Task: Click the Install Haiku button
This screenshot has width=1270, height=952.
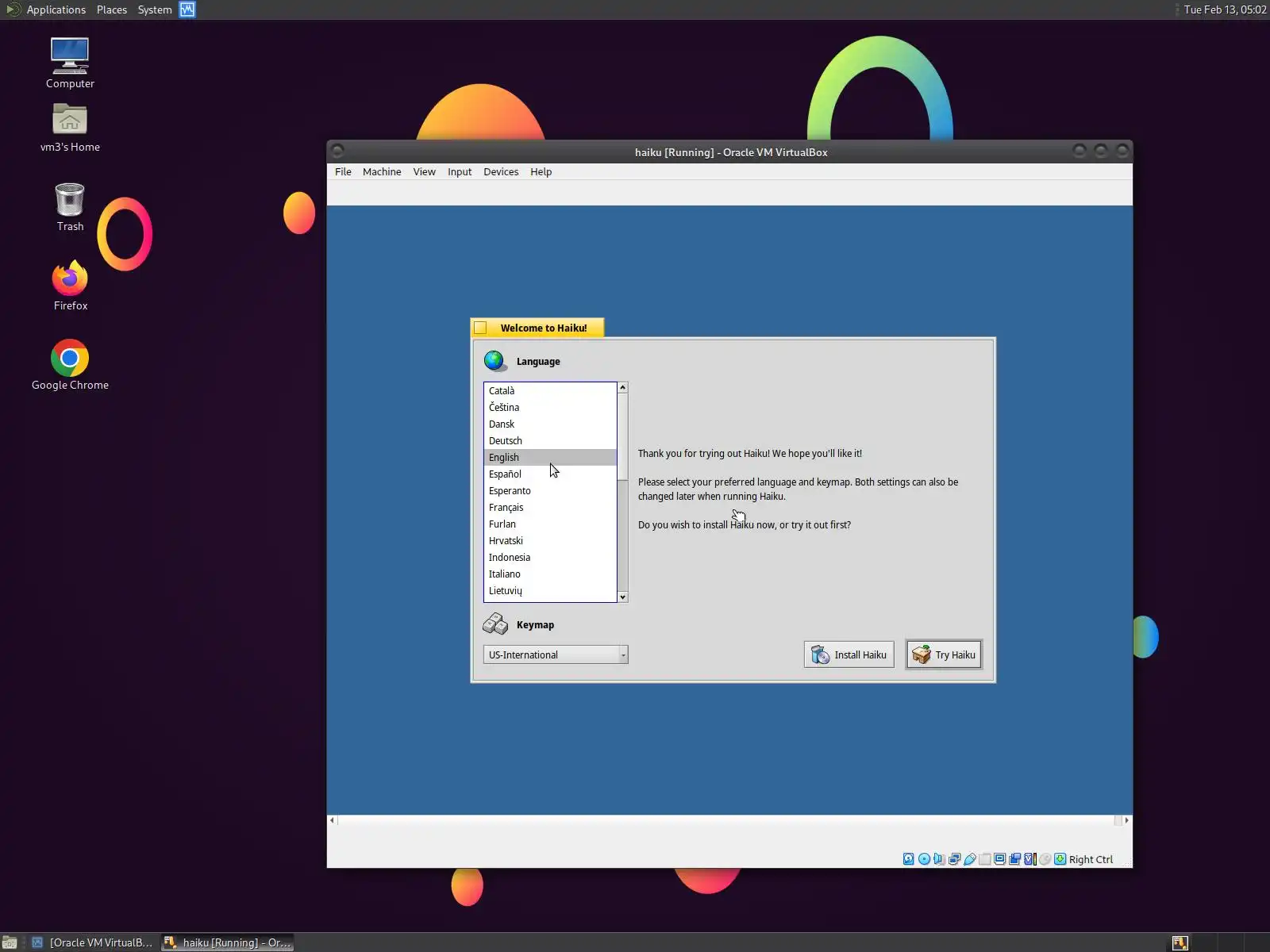Action: [x=849, y=654]
